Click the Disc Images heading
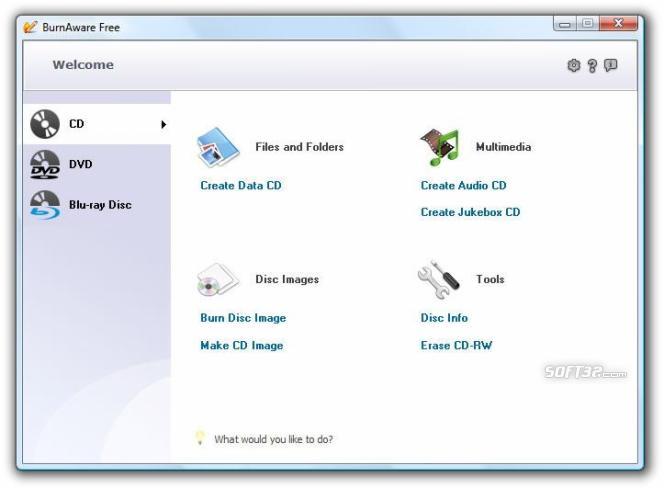Screen dimensions: 664x489 (287, 279)
